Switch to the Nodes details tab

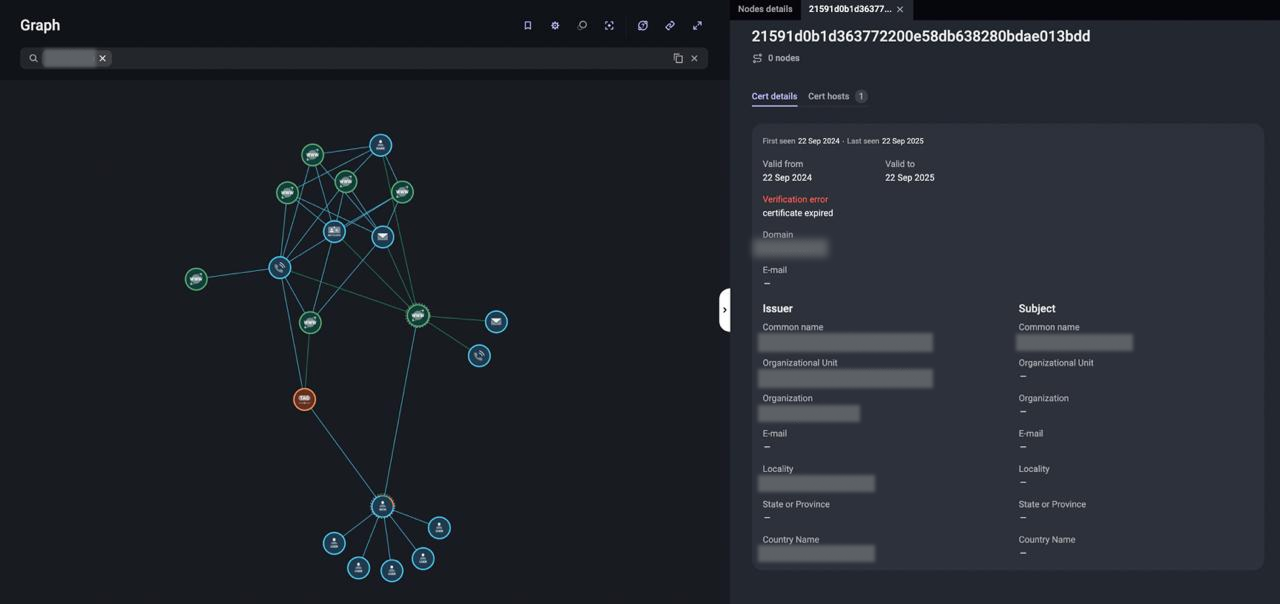(765, 9)
